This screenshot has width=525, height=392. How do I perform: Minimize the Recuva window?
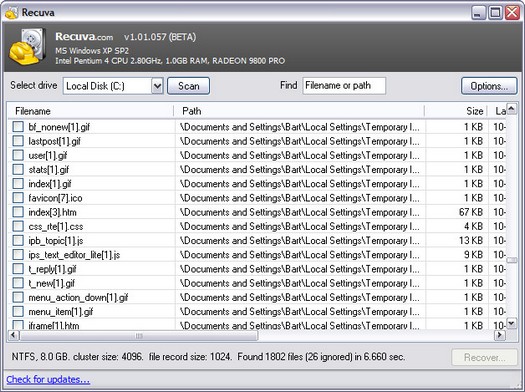(x=478, y=13)
